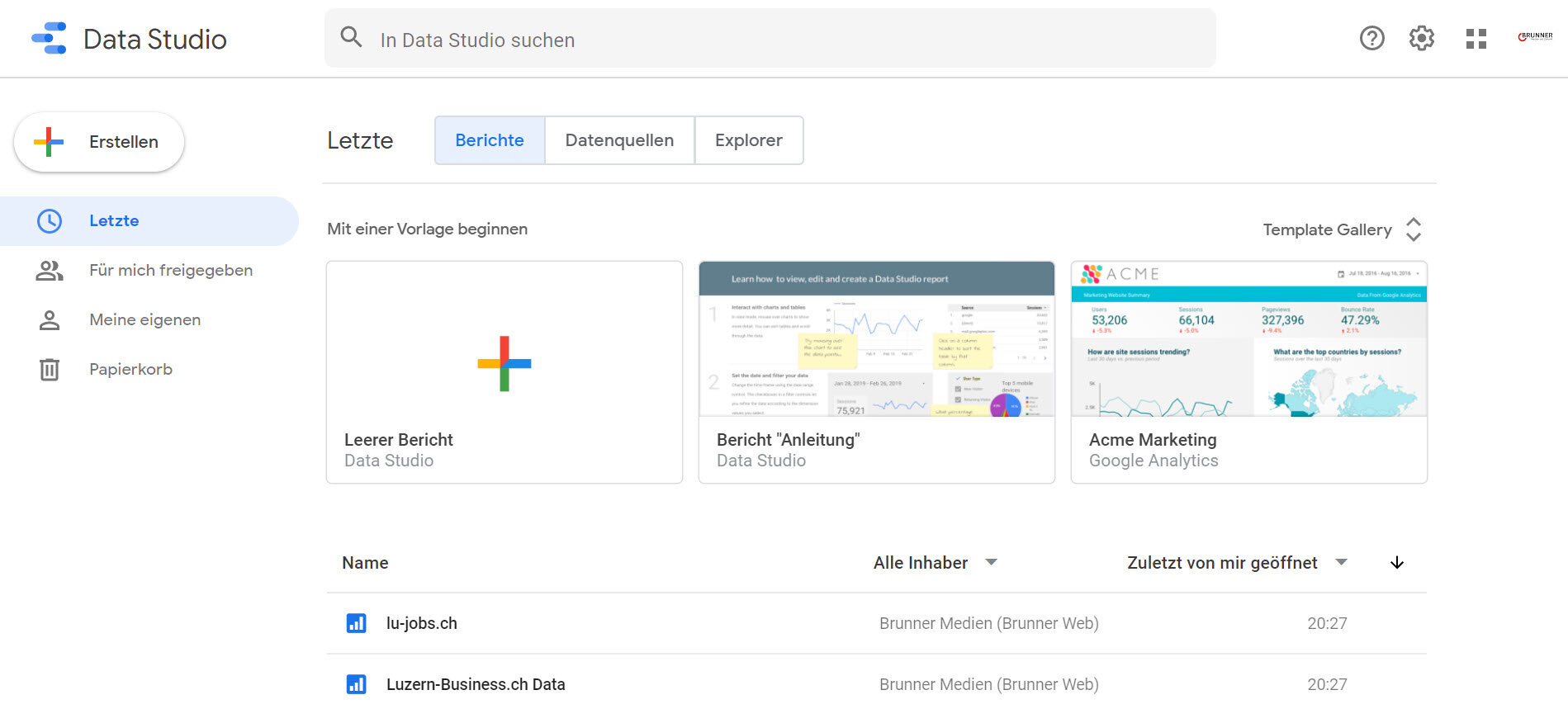Open the Zuletzt von mir geöffnet dropdown
1568x709 pixels.
point(1237,563)
